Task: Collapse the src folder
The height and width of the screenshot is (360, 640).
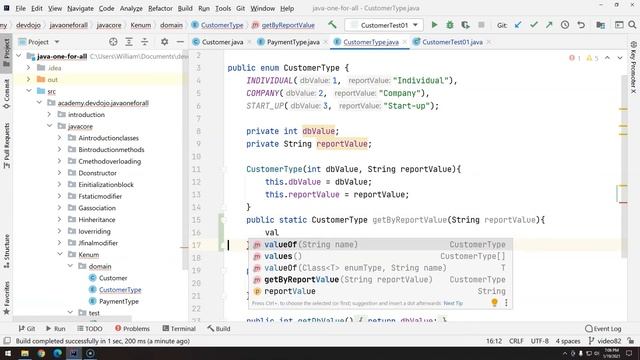Action: click(29, 91)
